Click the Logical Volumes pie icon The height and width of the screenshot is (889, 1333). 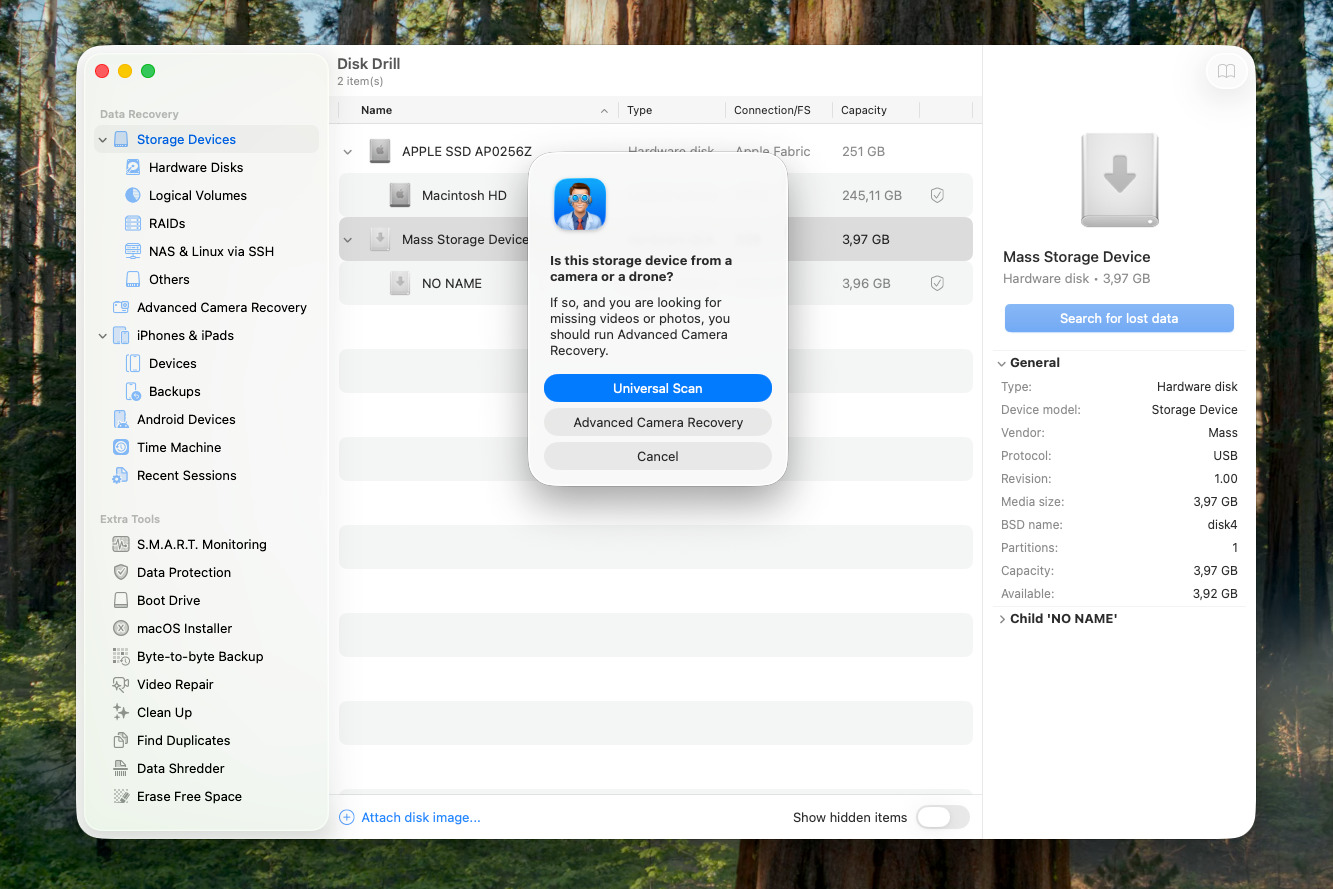click(x=133, y=195)
